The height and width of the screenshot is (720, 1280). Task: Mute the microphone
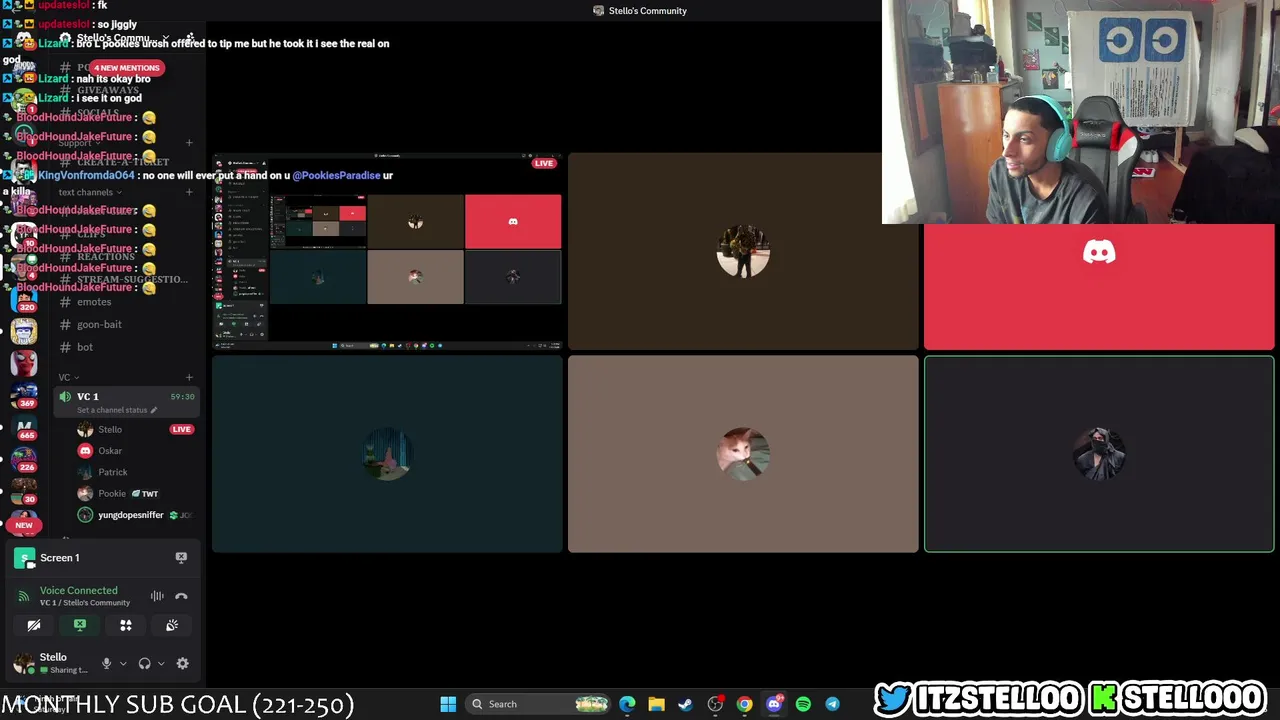[106, 663]
